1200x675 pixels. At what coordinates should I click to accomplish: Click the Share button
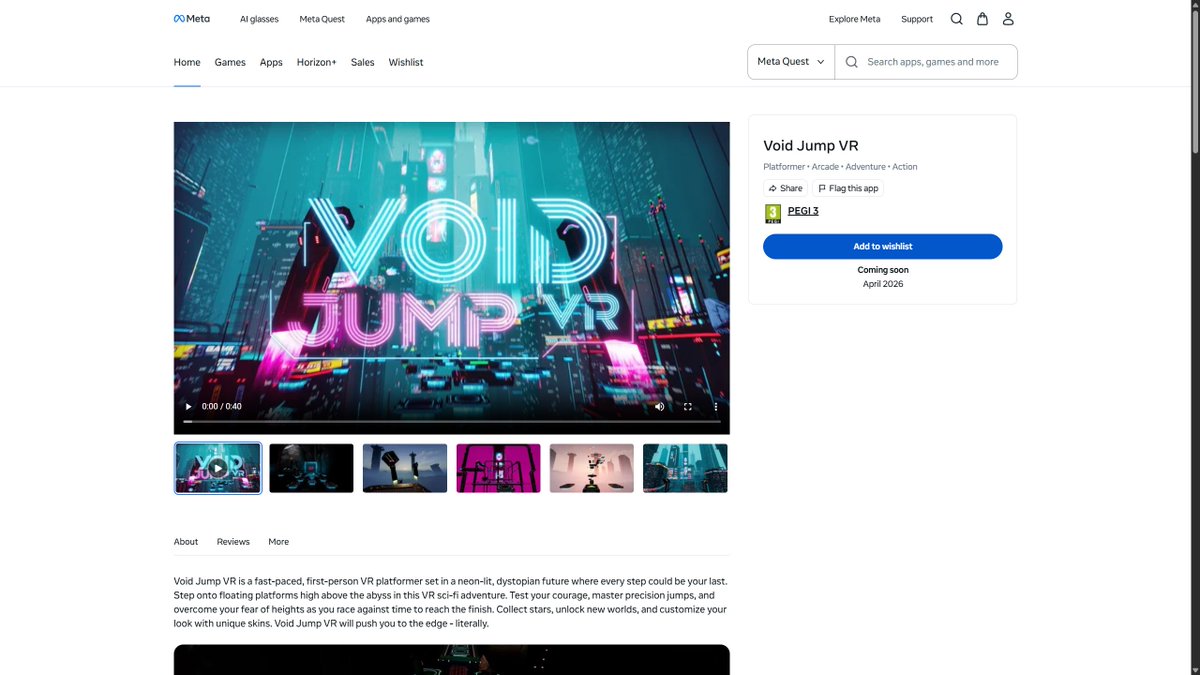pyautogui.click(x=785, y=188)
